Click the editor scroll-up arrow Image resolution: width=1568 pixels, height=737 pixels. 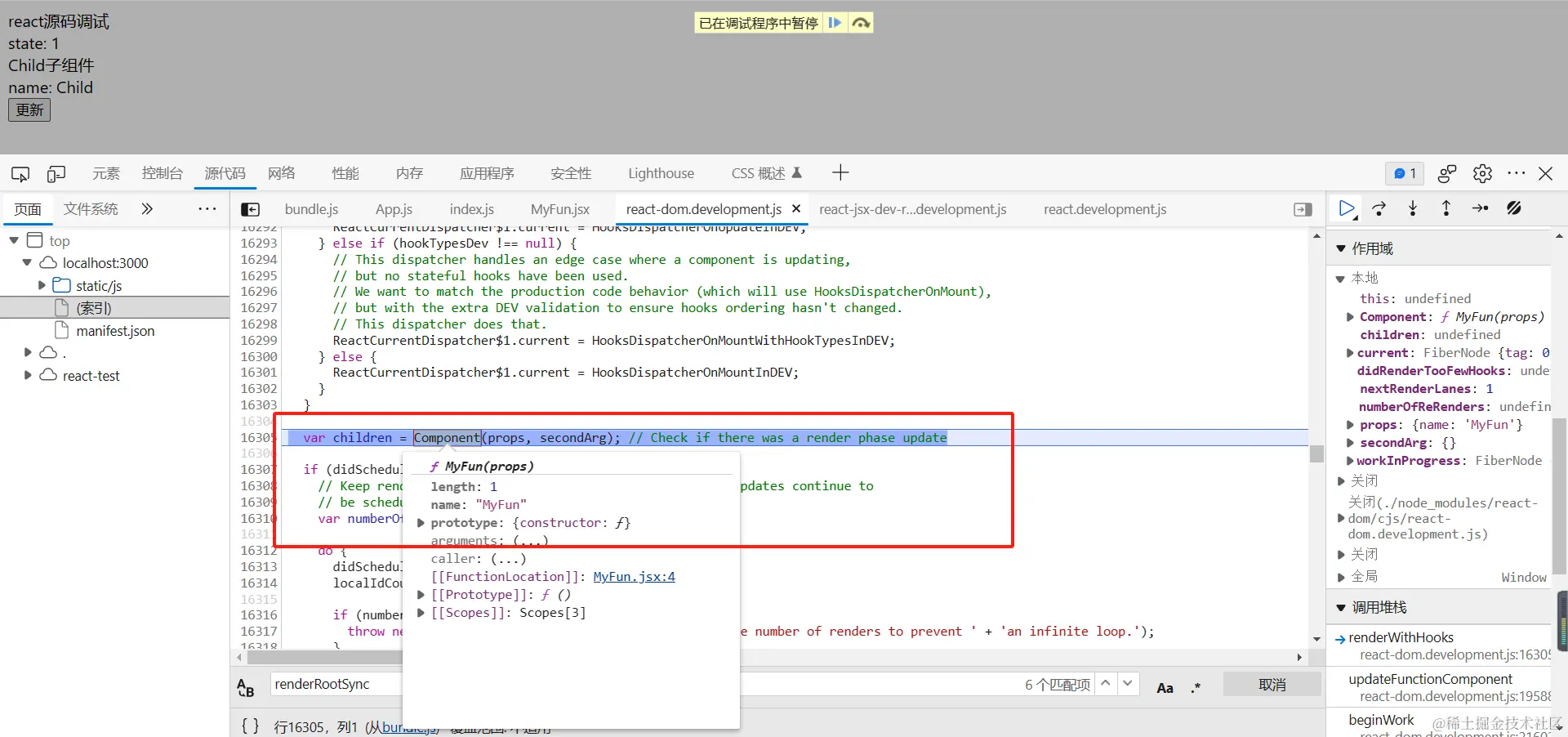tap(1316, 237)
